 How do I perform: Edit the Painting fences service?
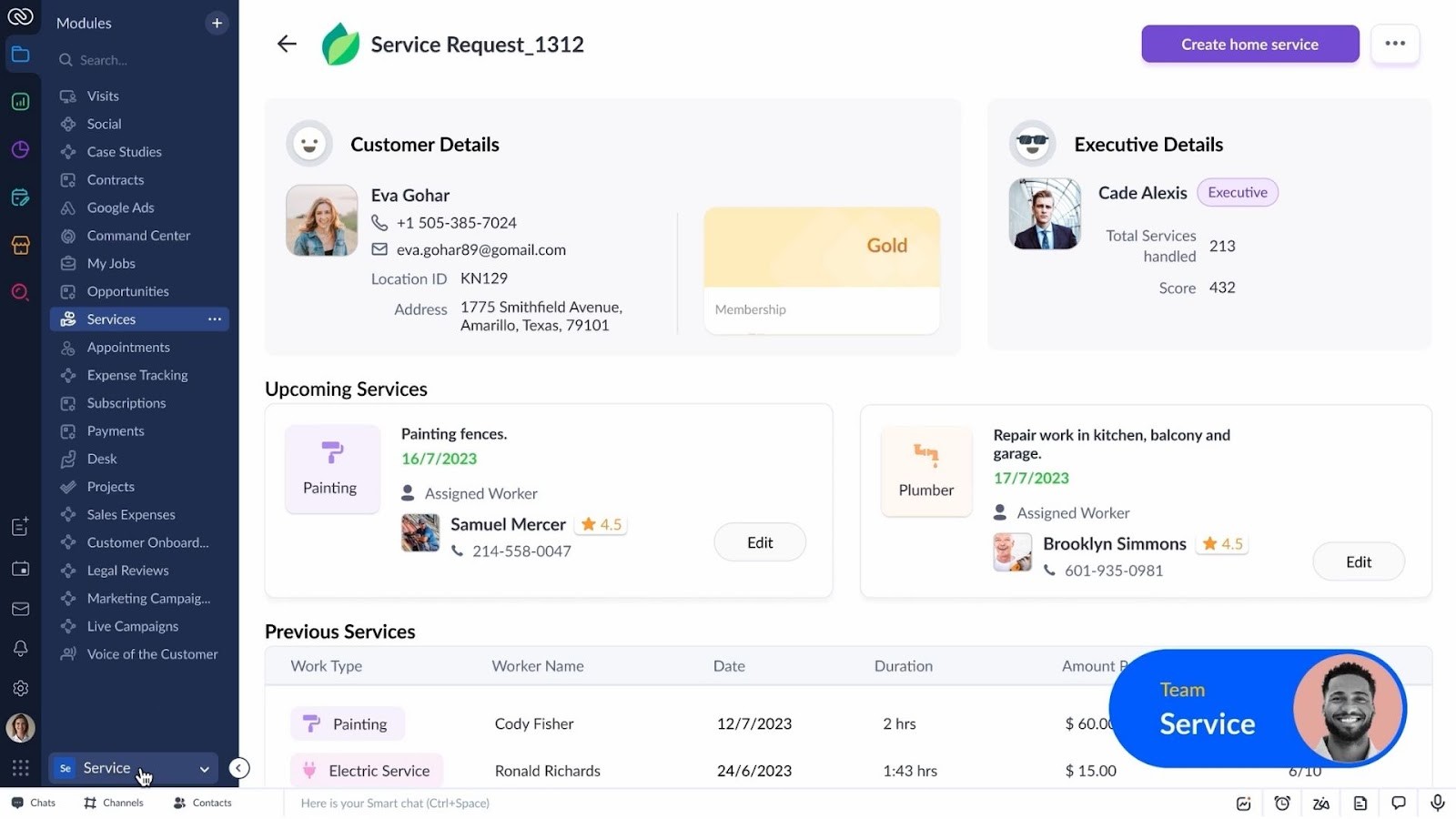(x=759, y=541)
